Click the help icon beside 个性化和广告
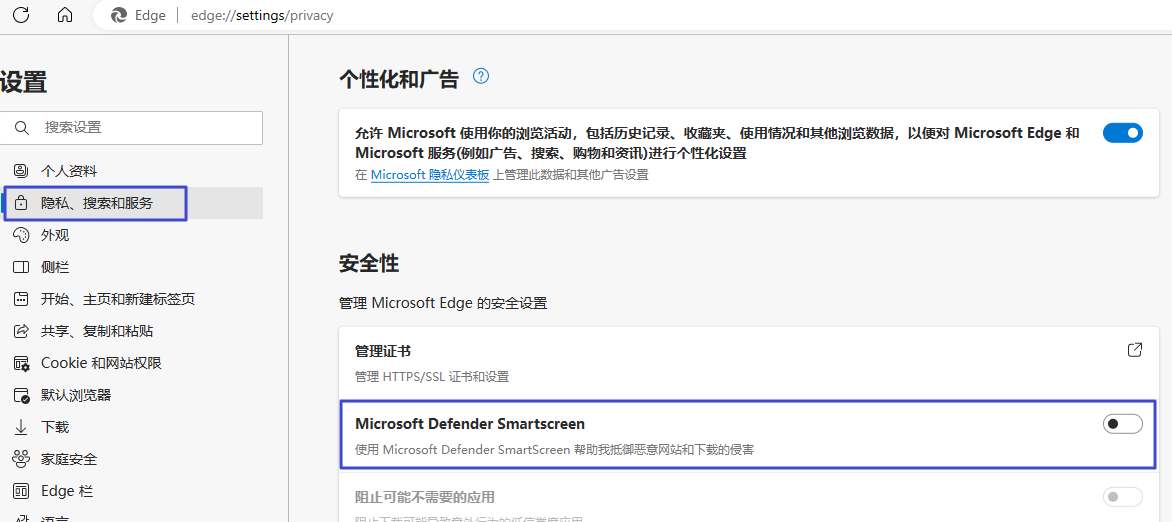 tap(481, 77)
